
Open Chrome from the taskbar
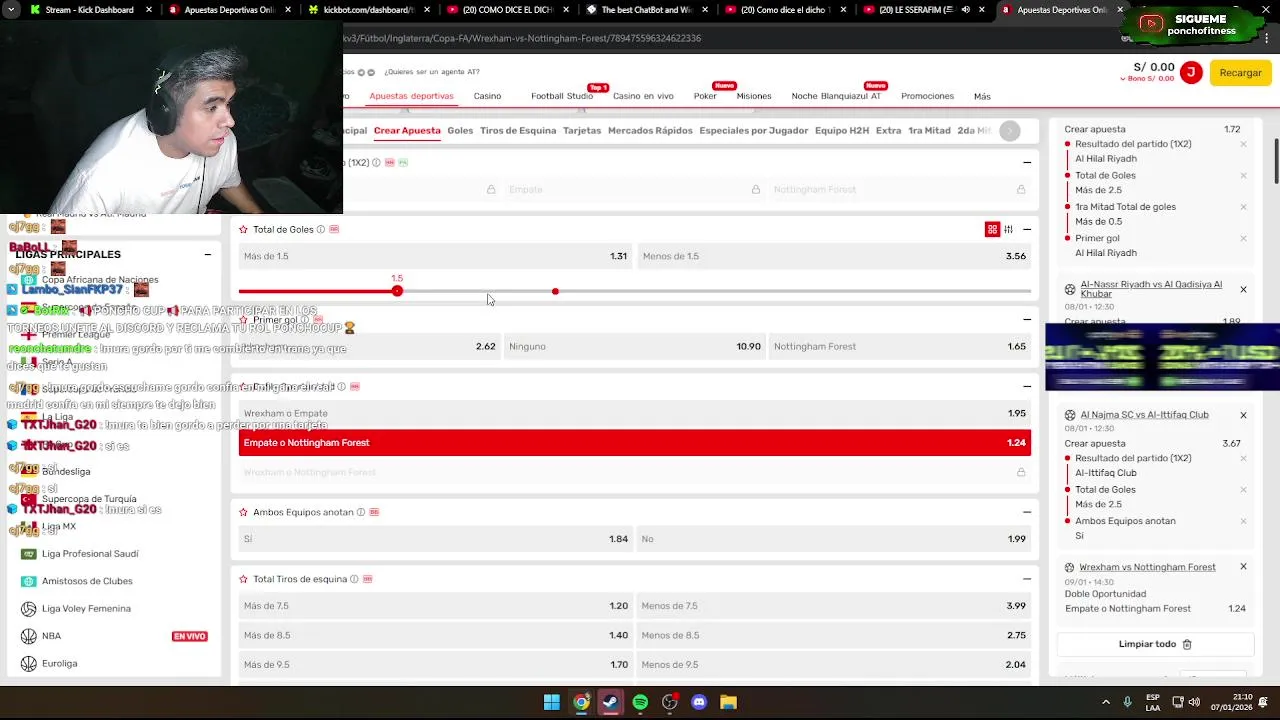click(581, 702)
